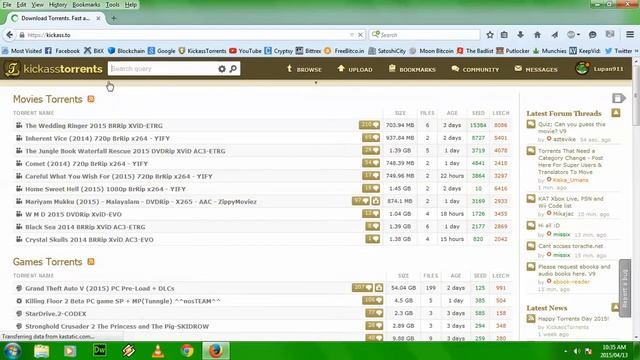640x360 pixels.
Task: Bookmark this page star icon
Action: pos(490,35)
